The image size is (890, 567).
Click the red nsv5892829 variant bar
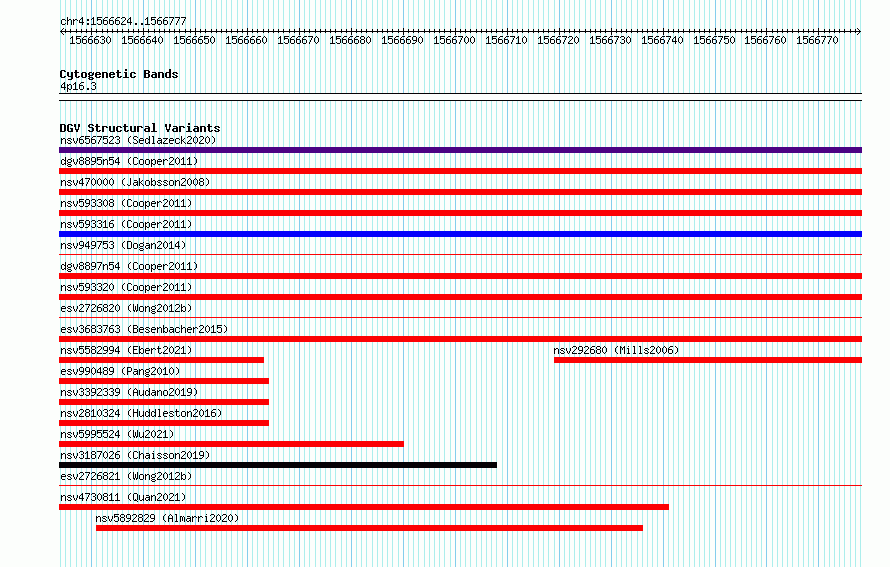(x=370, y=528)
